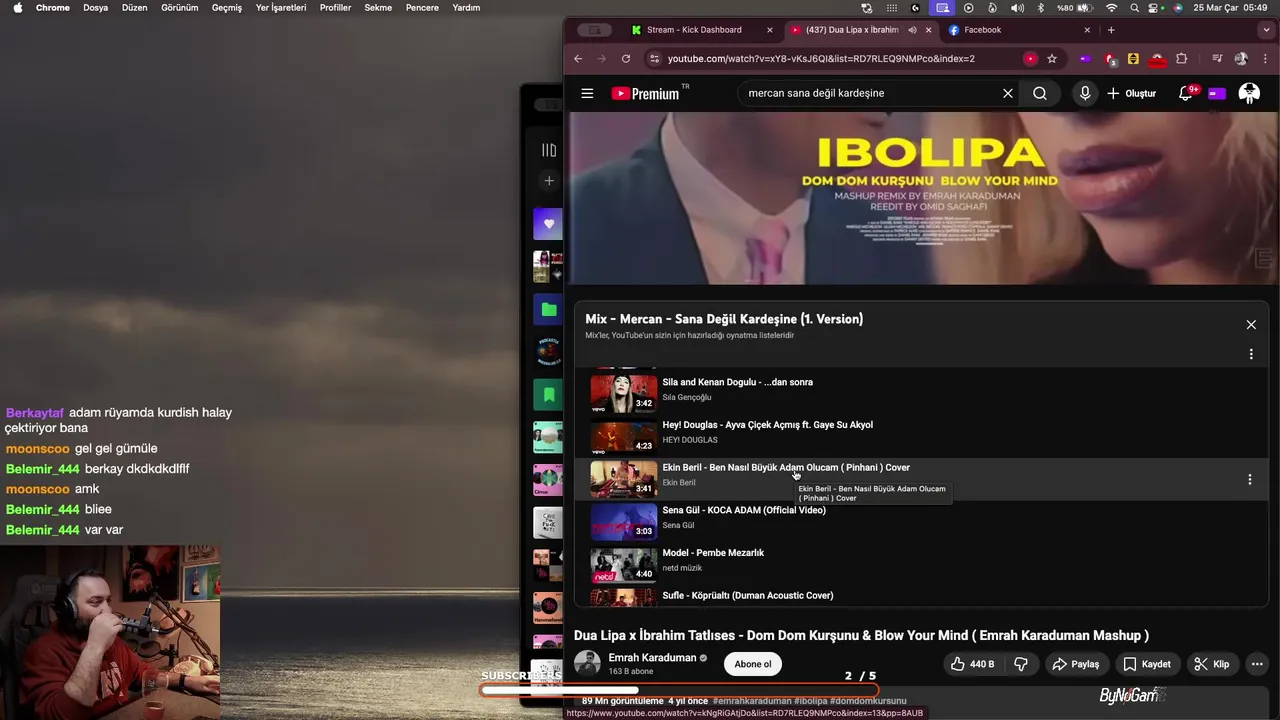This screenshot has height=720, width=1280.
Task: Close the Kick Dashboard tab
Action: pyautogui.click(x=769, y=30)
